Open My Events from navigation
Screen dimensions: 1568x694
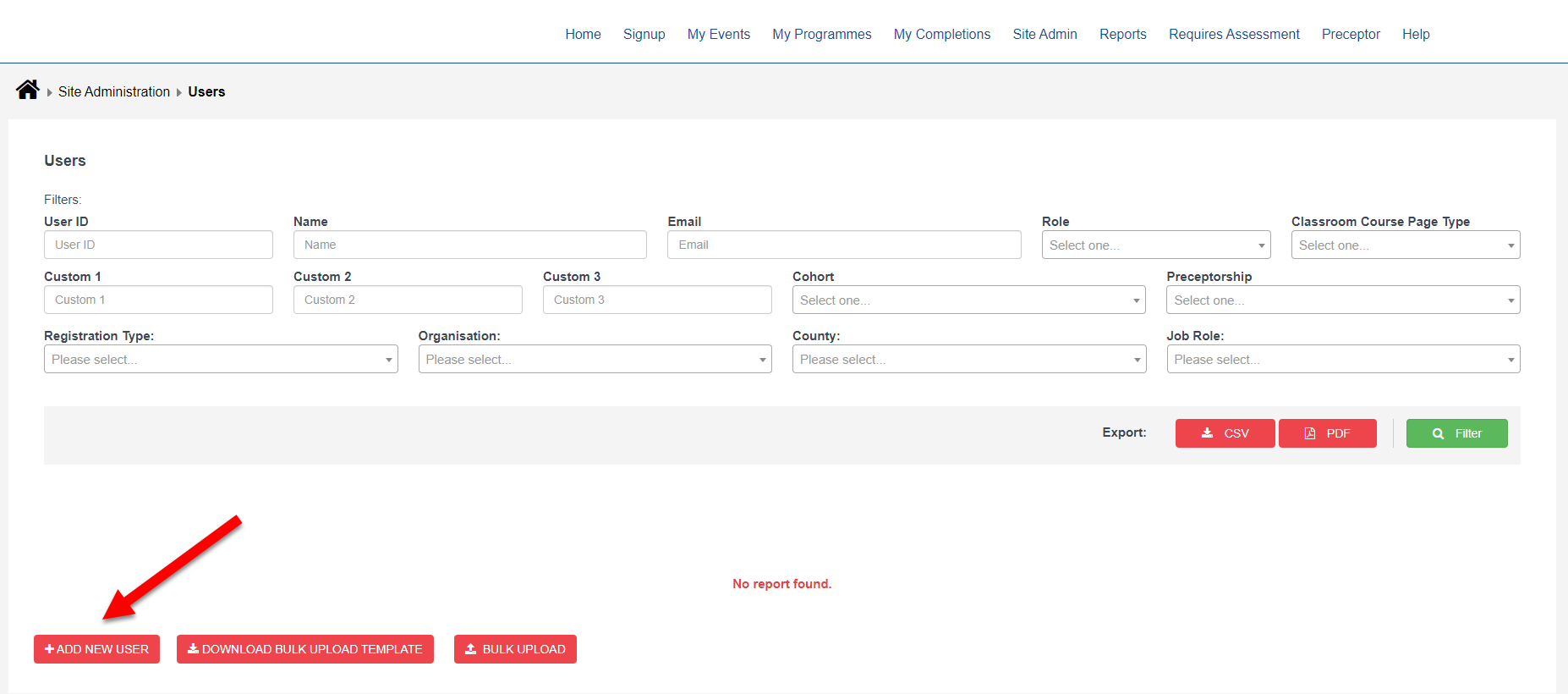point(718,34)
